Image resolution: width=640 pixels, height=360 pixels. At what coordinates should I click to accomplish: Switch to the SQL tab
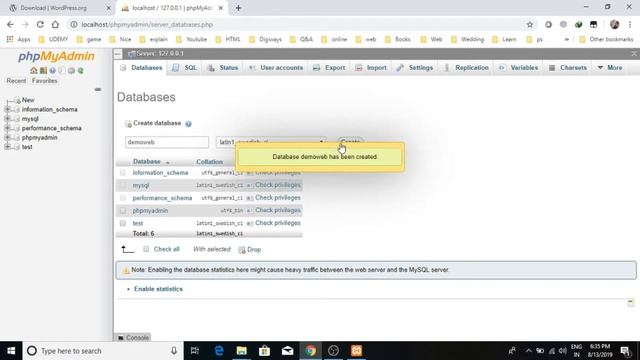185,68
